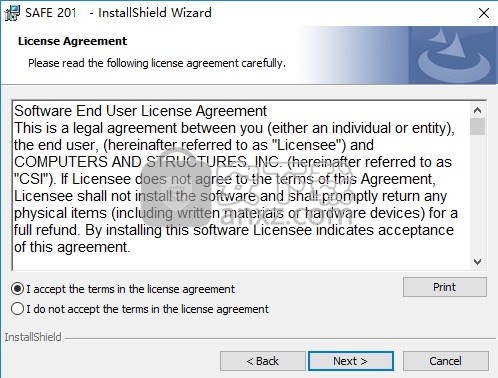The width and height of the screenshot is (498, 378).
Task: Click the 'Software End User License Agreement' title line
Action: tap(140, 111)
